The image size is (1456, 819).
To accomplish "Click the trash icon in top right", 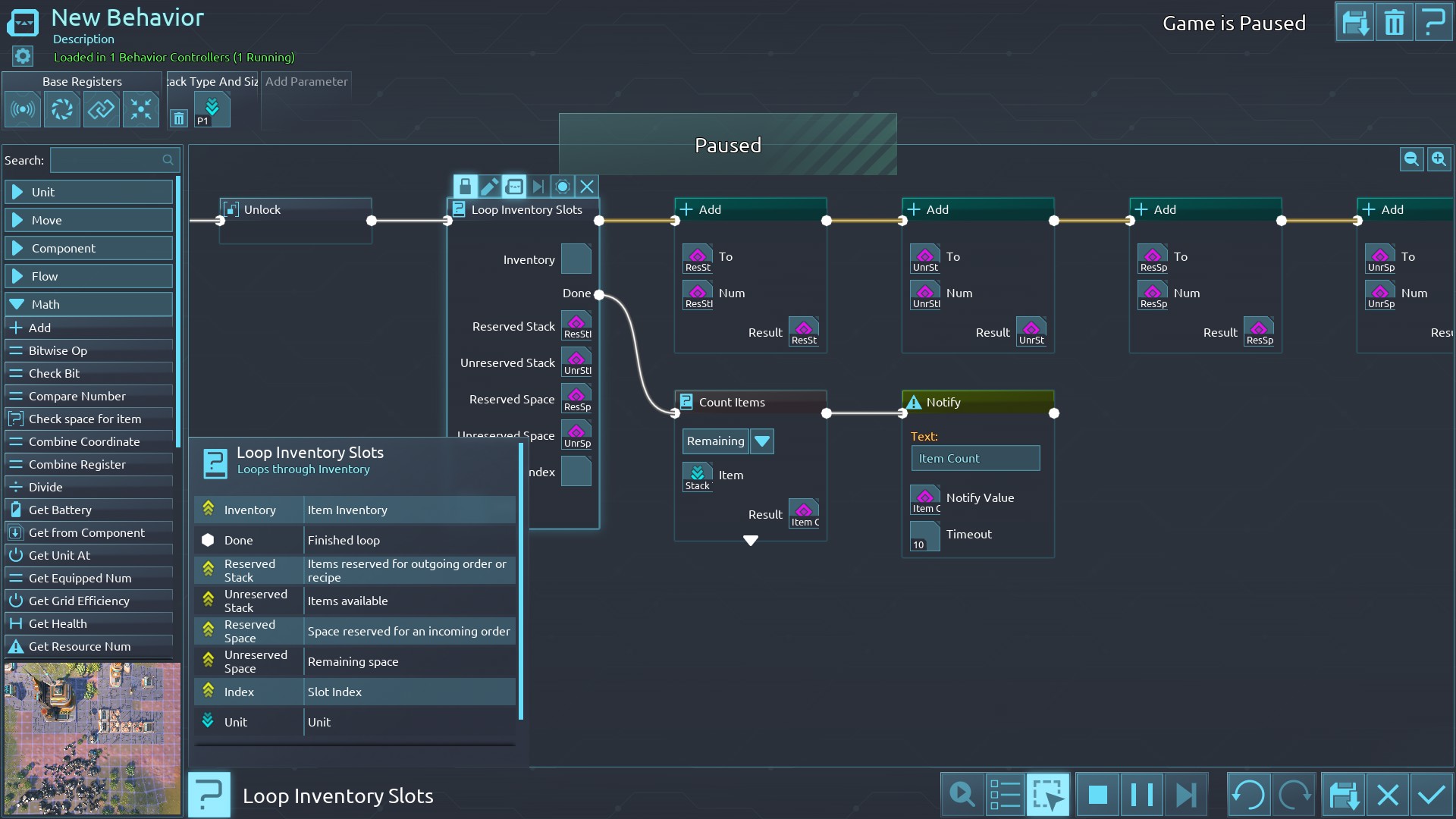I will click(1394, 23).
